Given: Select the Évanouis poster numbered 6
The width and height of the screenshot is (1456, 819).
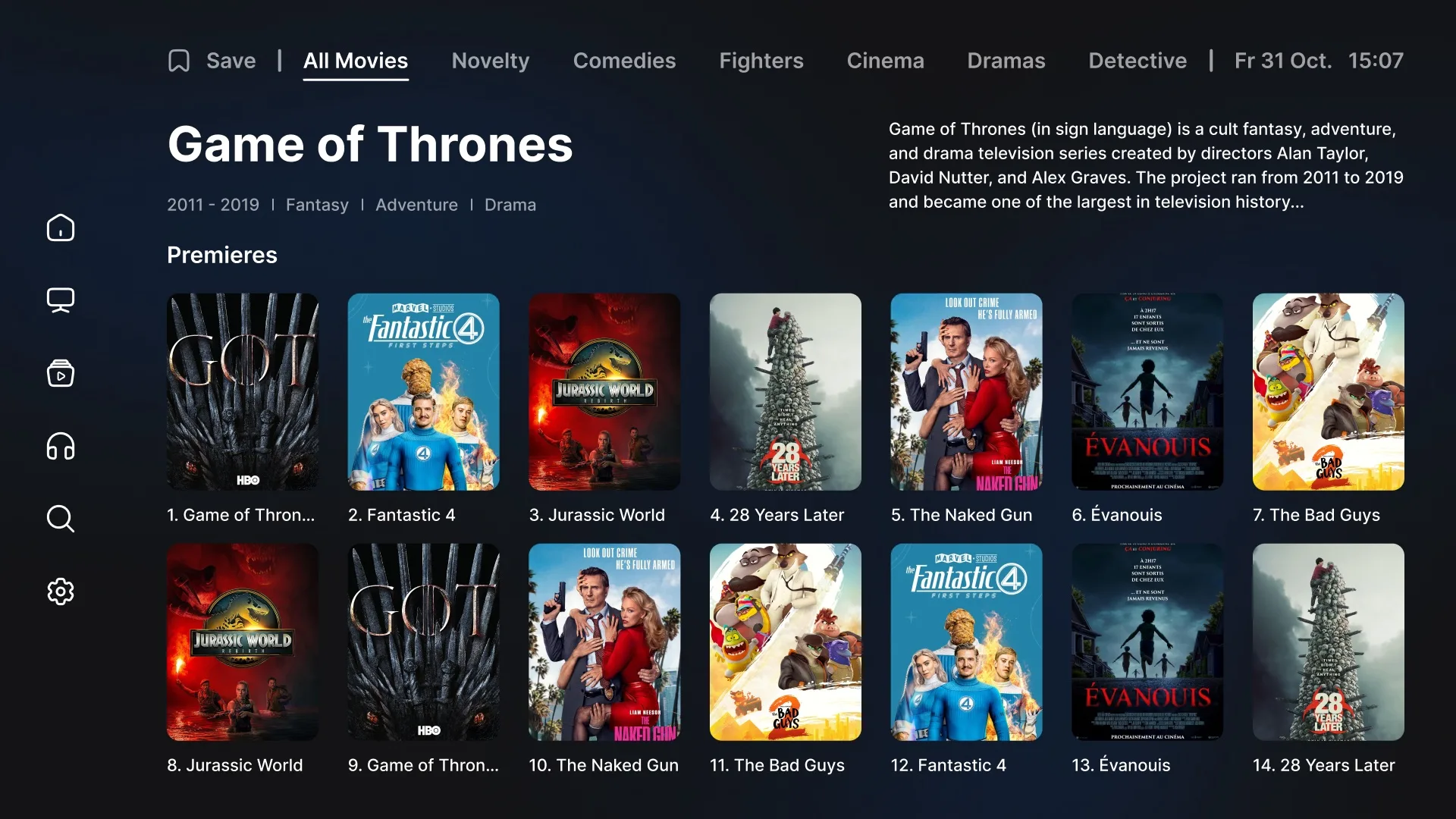Looking at the screenshot, I should (1147, 392).
